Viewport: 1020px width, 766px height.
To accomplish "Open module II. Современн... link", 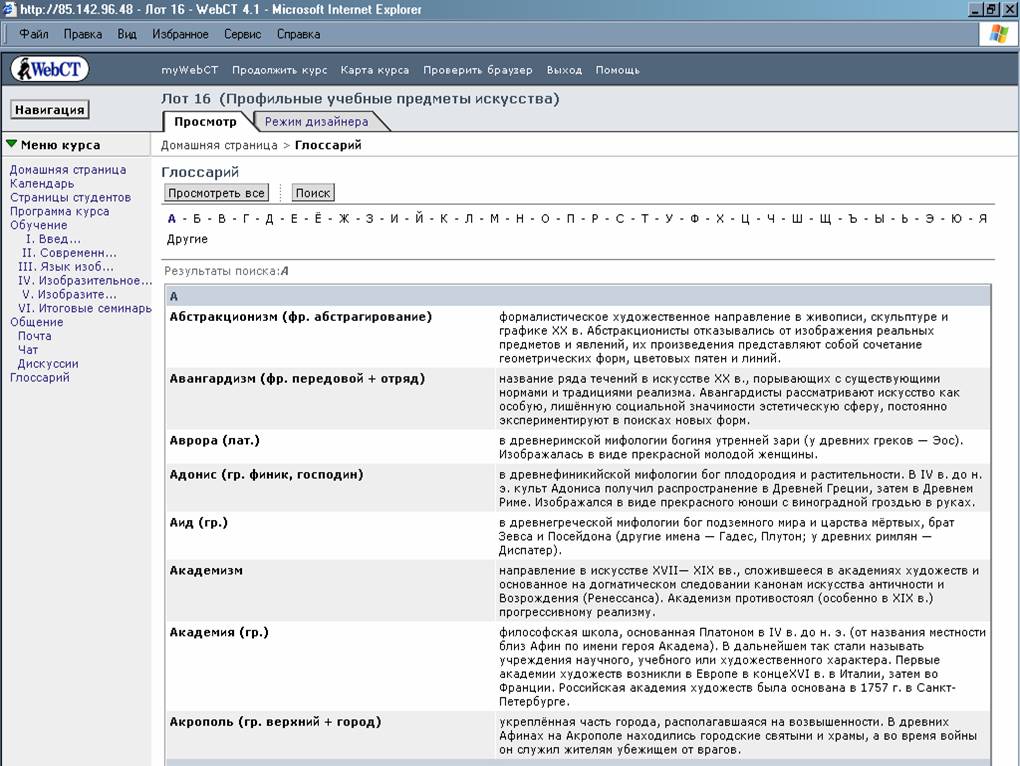I will [69, 252].
